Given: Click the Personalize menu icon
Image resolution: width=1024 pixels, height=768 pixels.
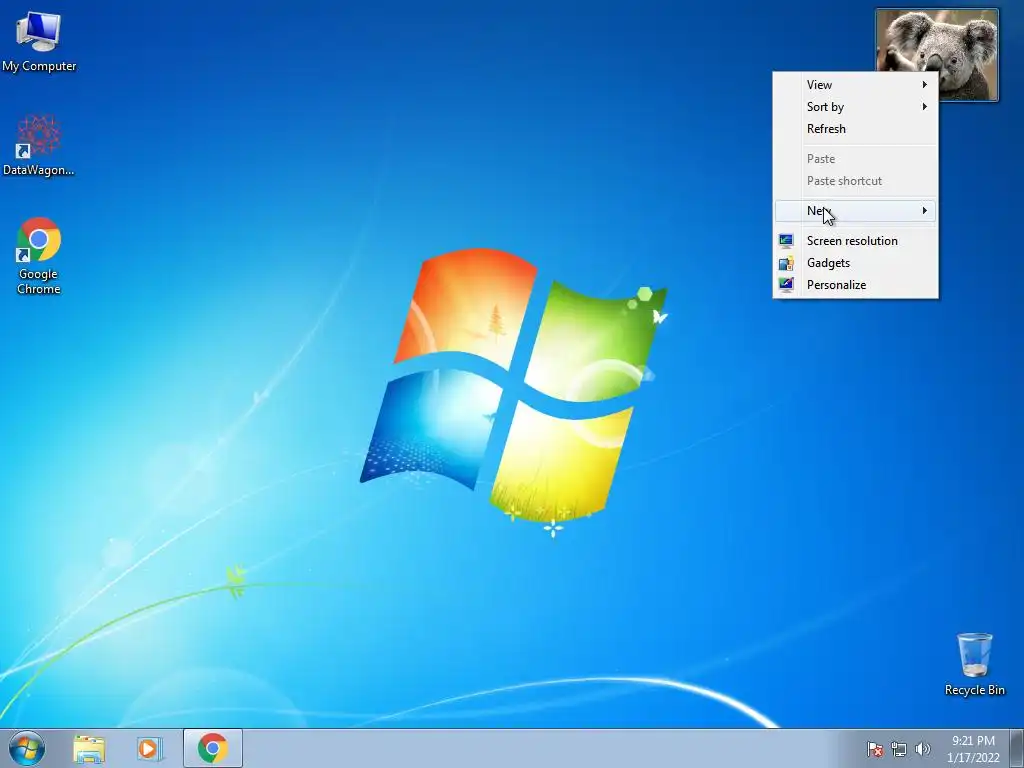Looking at the screenshot, I should 786,285.
